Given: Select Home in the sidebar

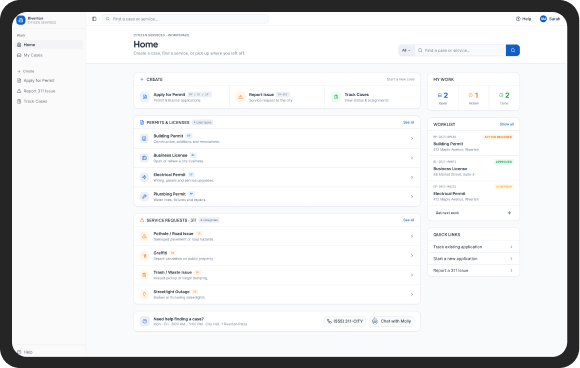Looking at the screenshot, I should 49,45.
